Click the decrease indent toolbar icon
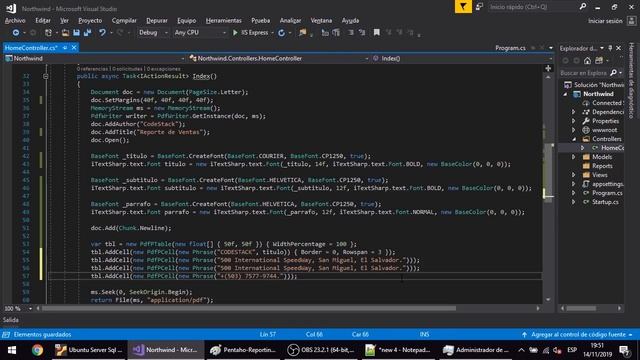640x360 pixels. coord(351,33)
